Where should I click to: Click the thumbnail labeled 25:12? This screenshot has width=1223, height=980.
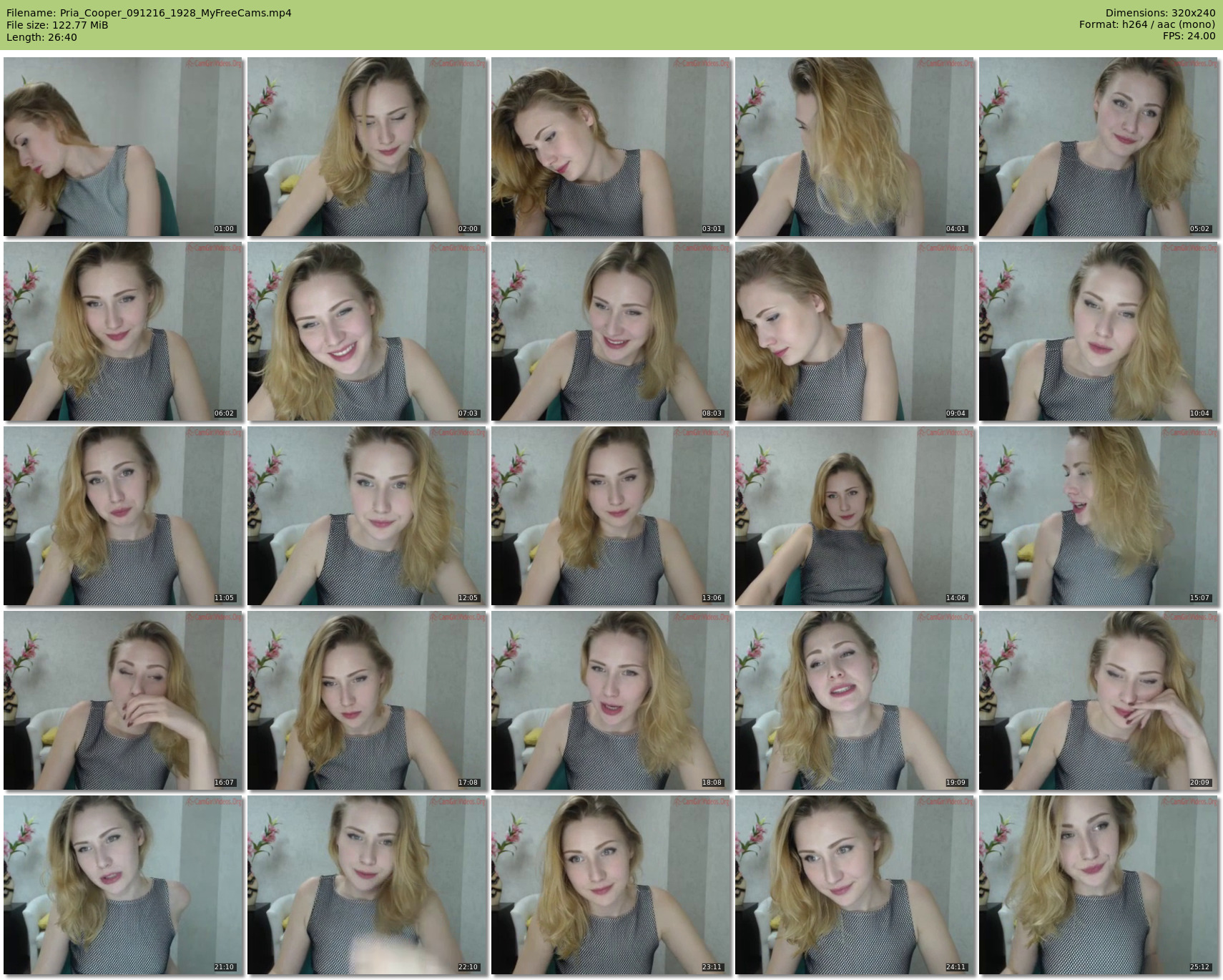pyautogui.click(x=1099, y=885)
